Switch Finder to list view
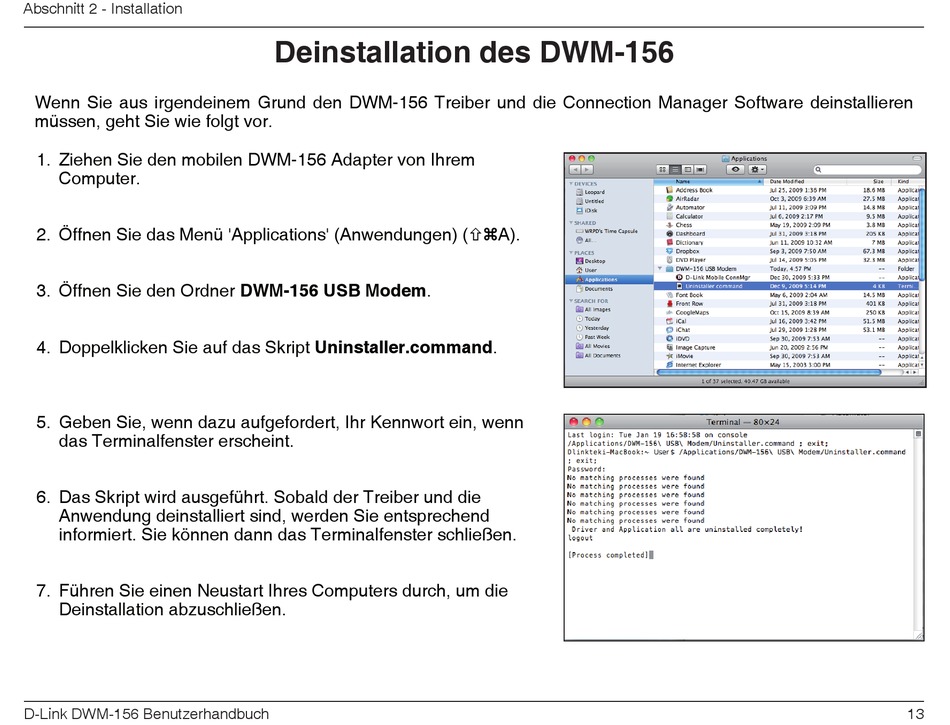 (x=675, y=170)
